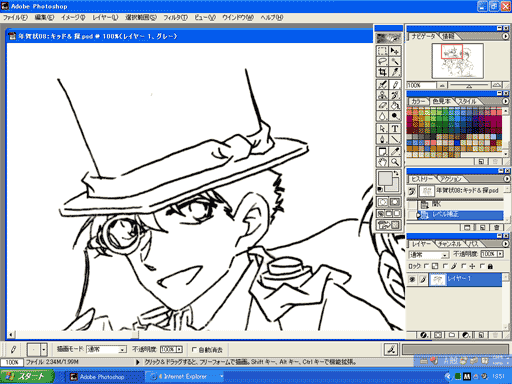Open the フィルタ menu
512x384 pixels.
[x=175, y=17]
